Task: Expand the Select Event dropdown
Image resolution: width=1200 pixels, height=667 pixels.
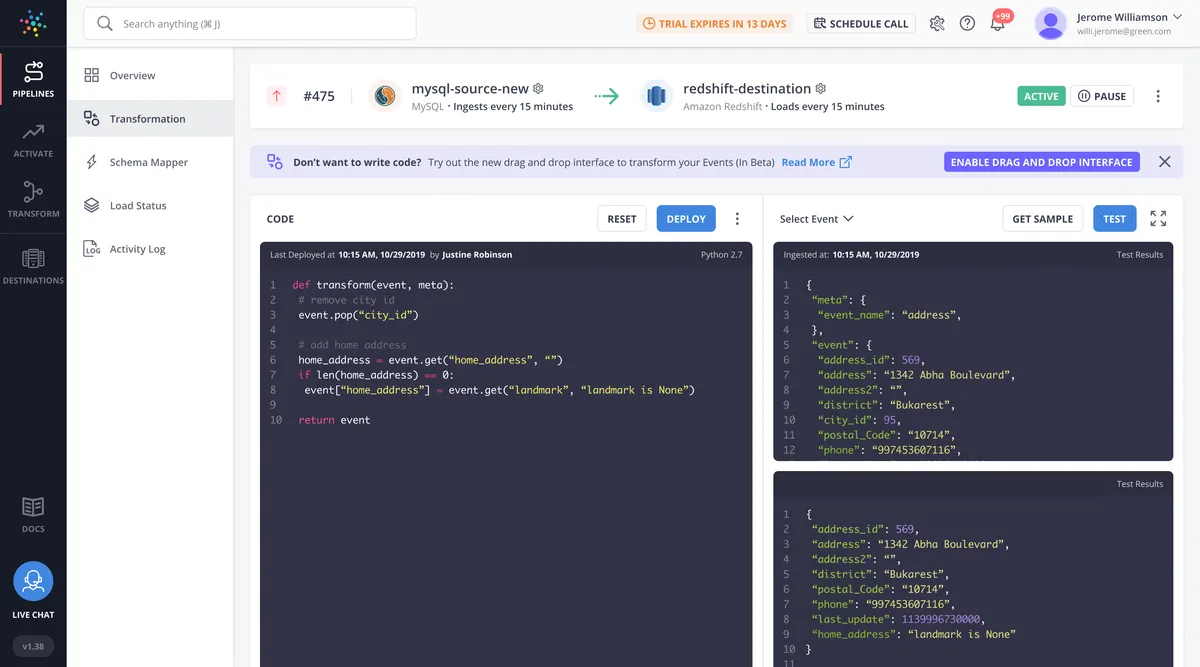Action: point(816,219)
